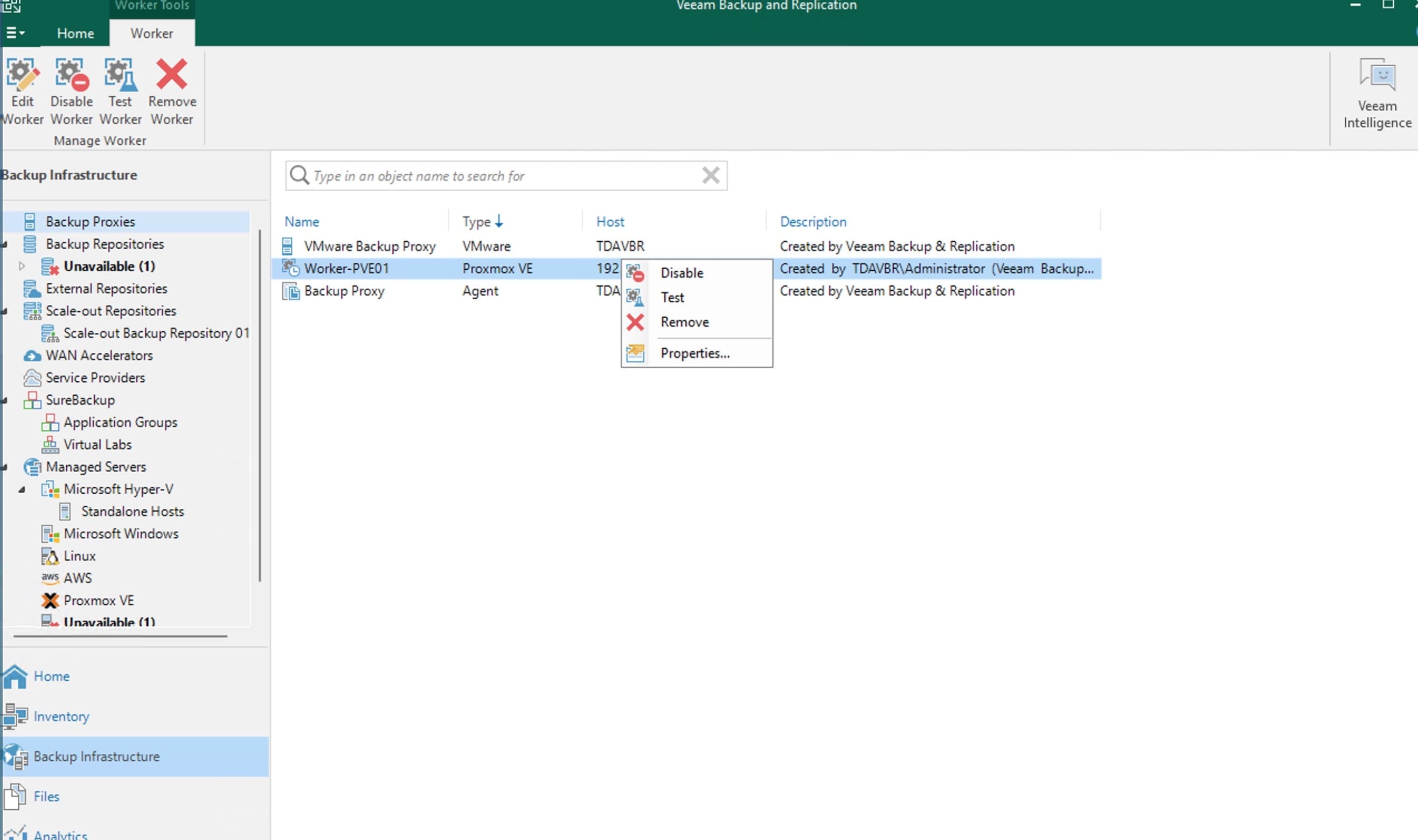
Task: Clear the search box with X
Action: click(710, 176)
